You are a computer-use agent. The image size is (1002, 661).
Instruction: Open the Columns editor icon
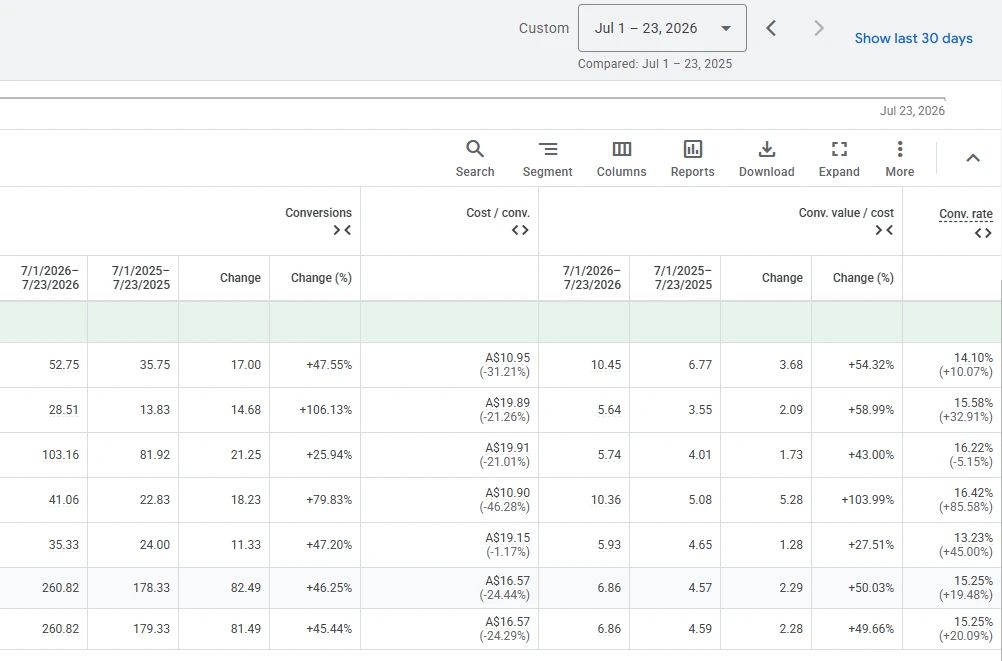(622, 159)
